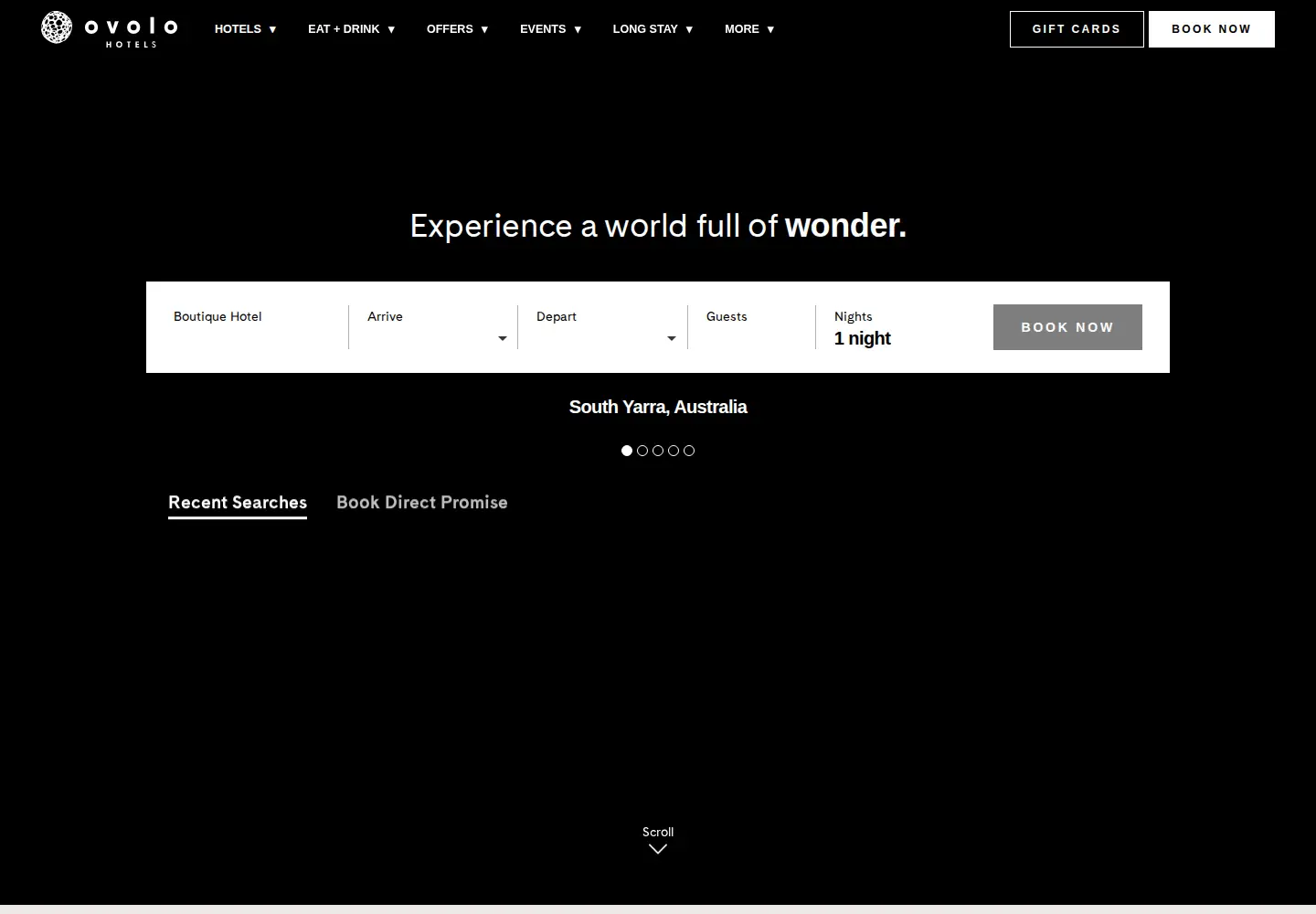1316x914 pixels.
Task: Expand the EVENTS menu
Action: [550, 29]
